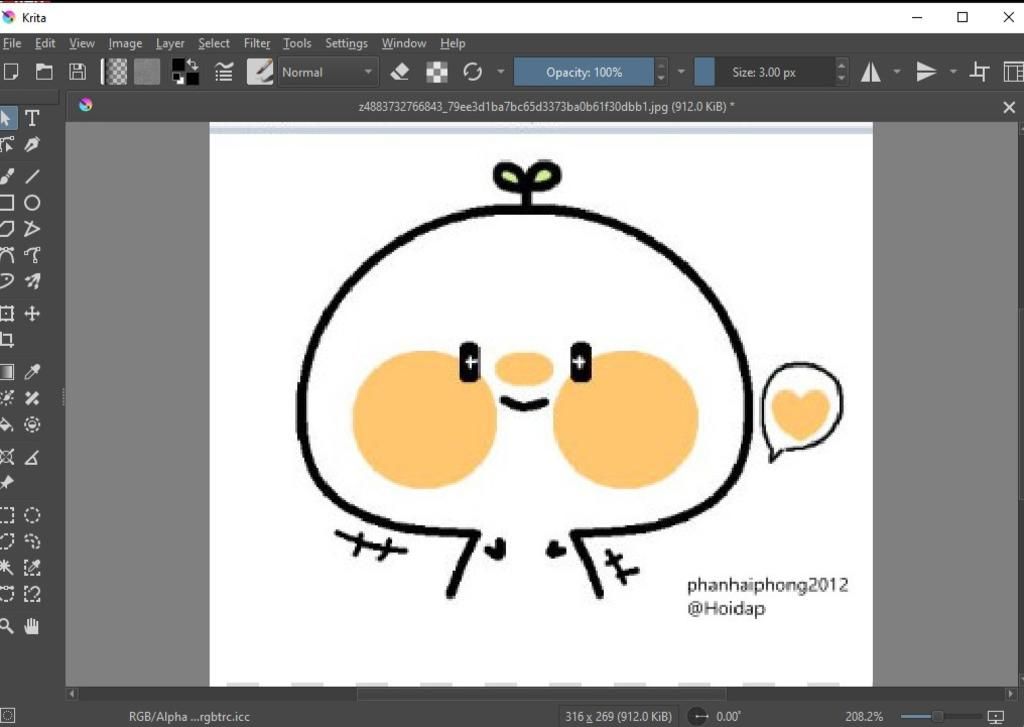Toggle the Vertical Mirror tool
The image size is (1024, 727).
click(x=926, y=72)
